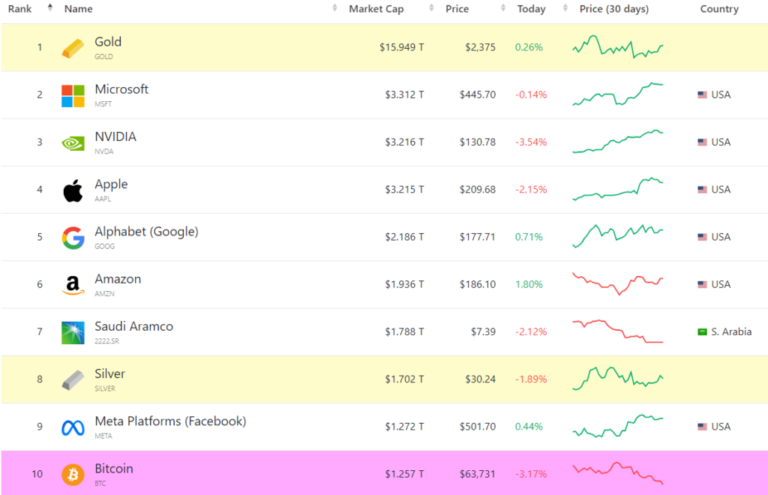
Task: Click the Apple logo icon
Action: tap(73, 190)
